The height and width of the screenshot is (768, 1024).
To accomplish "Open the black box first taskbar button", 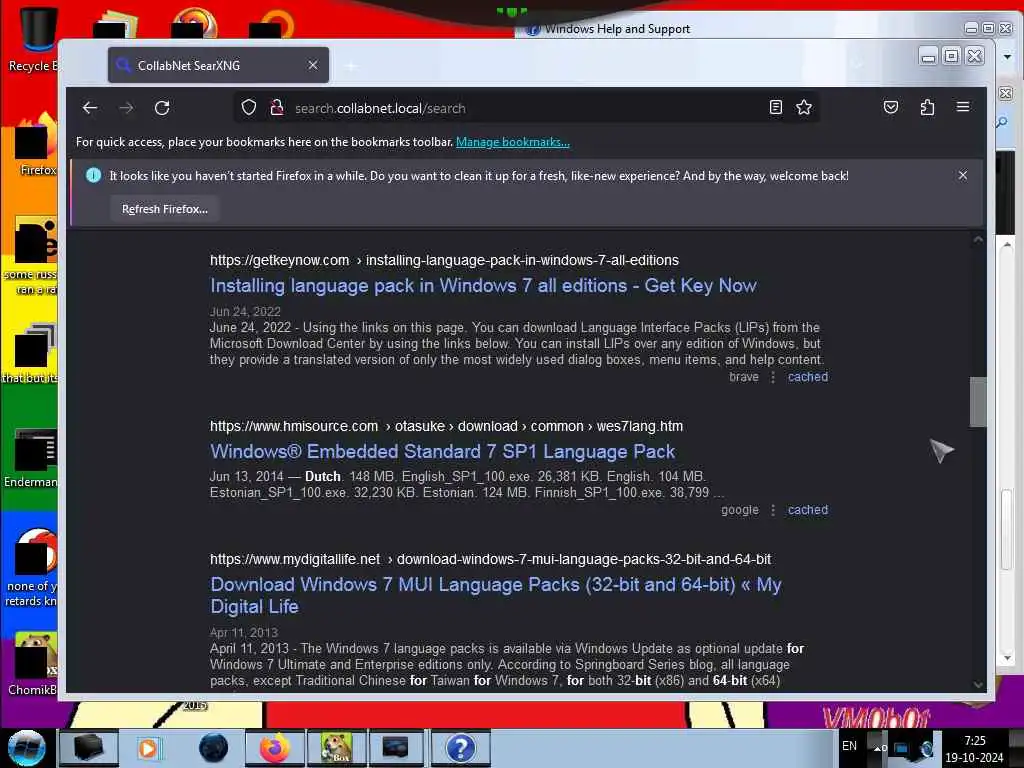I will pos(89,748).
